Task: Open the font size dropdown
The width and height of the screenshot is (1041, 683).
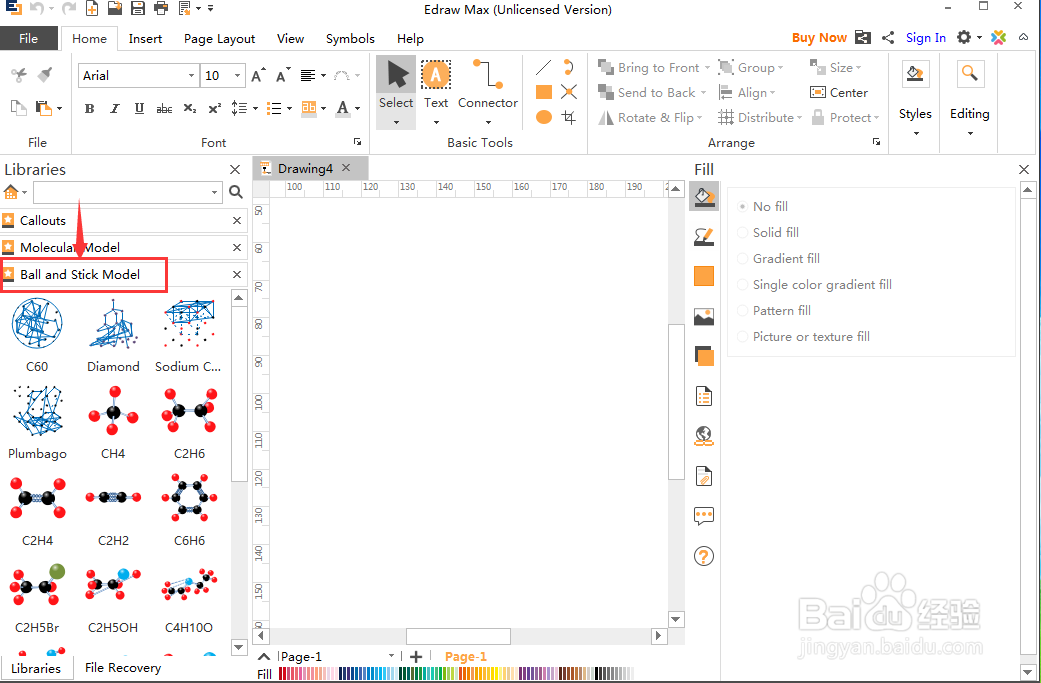Action: pyautogui.click(x=237, y=76)
